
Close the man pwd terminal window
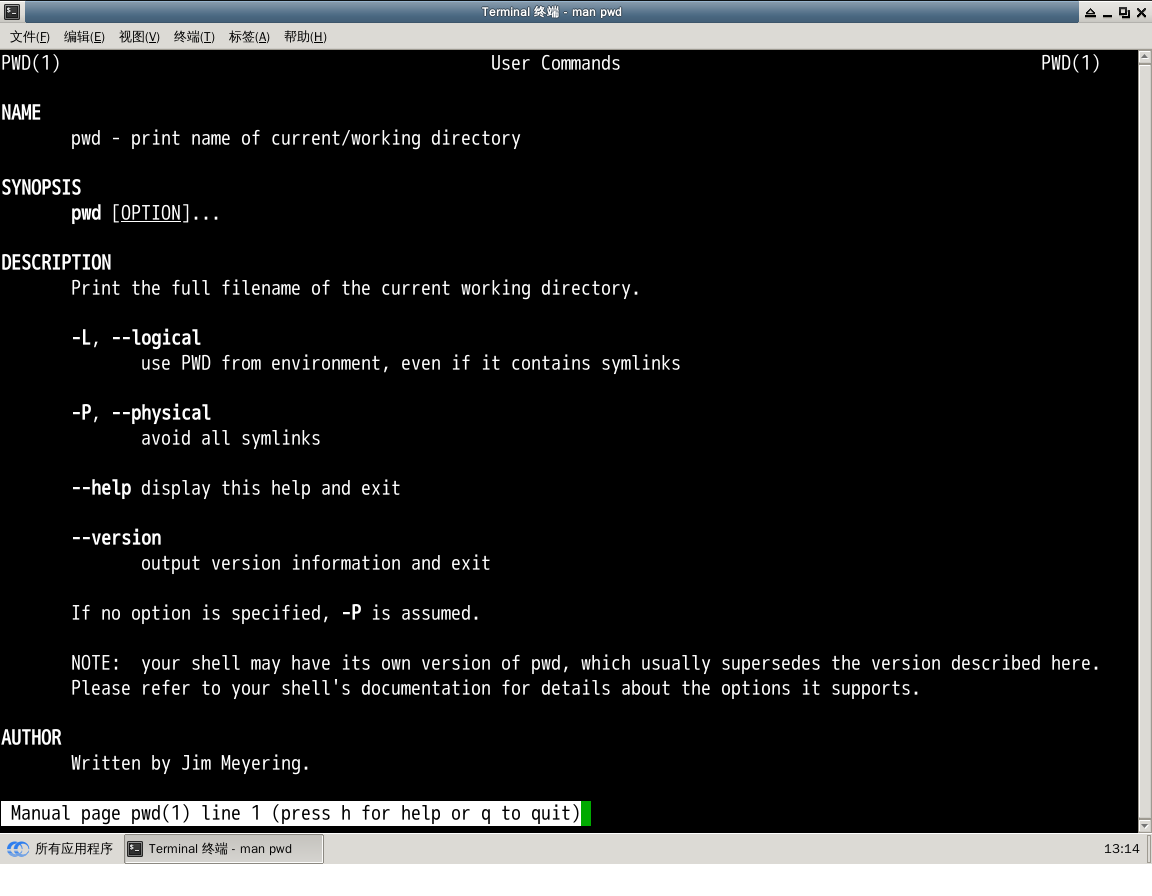(1141, 12)
